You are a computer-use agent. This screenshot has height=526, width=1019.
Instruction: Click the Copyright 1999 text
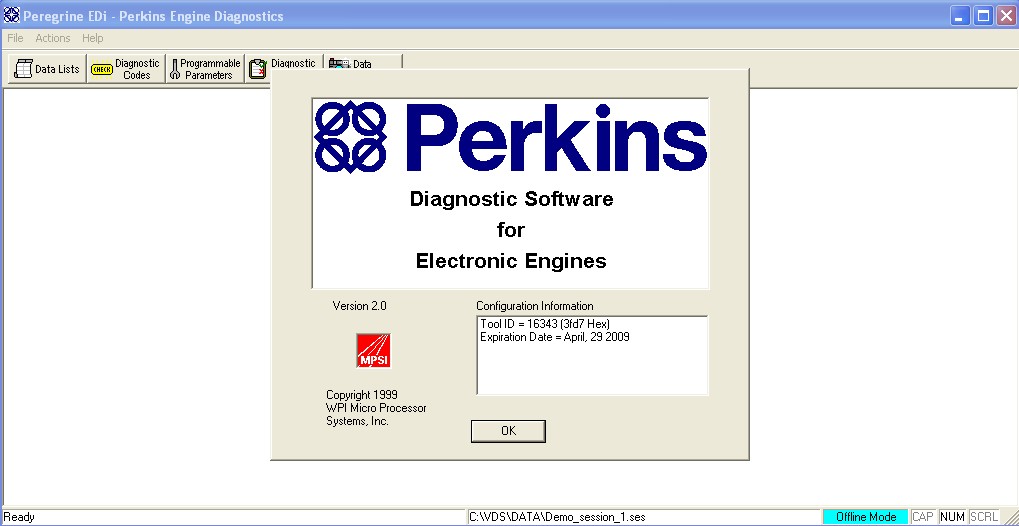(x=362, y=395)
